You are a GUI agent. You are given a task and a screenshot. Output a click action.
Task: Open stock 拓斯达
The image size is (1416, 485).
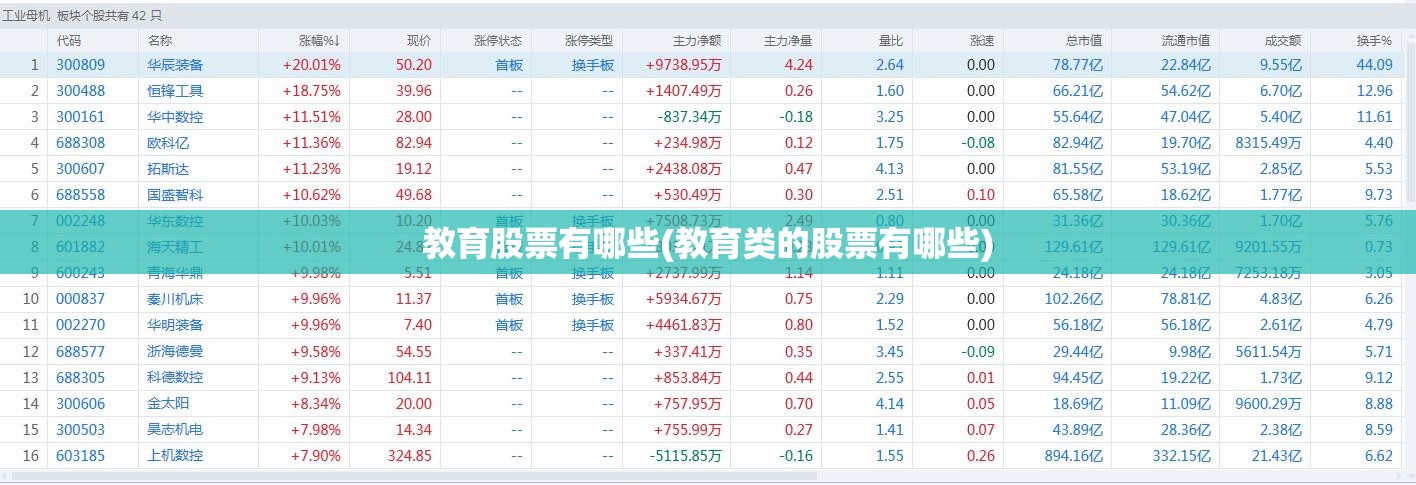tap(168, 168)
